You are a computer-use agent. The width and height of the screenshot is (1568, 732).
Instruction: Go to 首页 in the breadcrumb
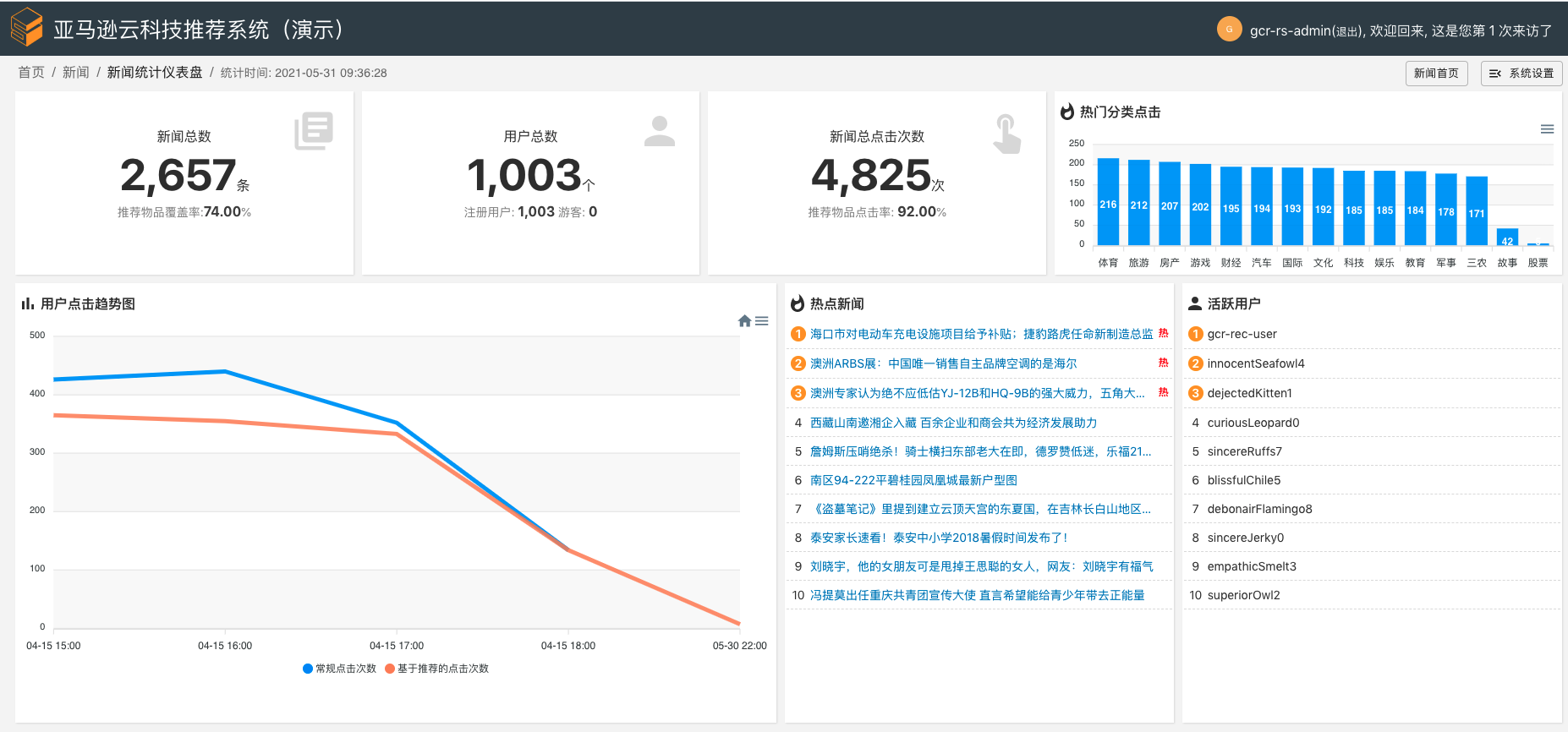[x=31, y=73]
